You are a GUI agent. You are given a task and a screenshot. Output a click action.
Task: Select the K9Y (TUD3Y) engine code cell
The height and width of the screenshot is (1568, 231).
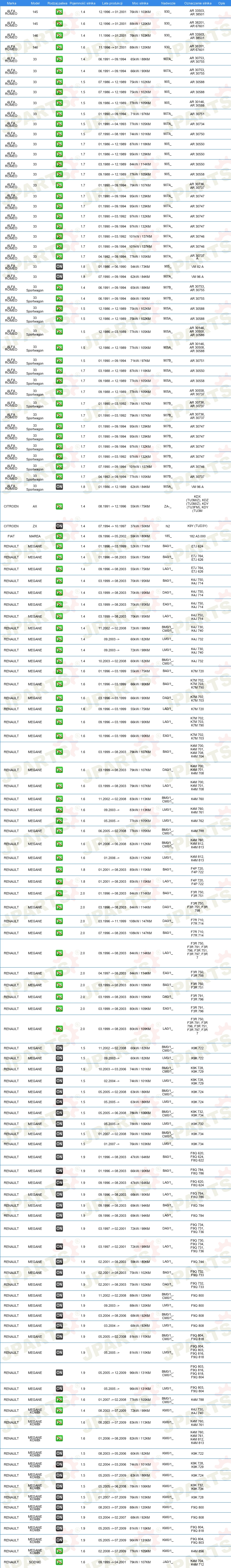(197, 526)
